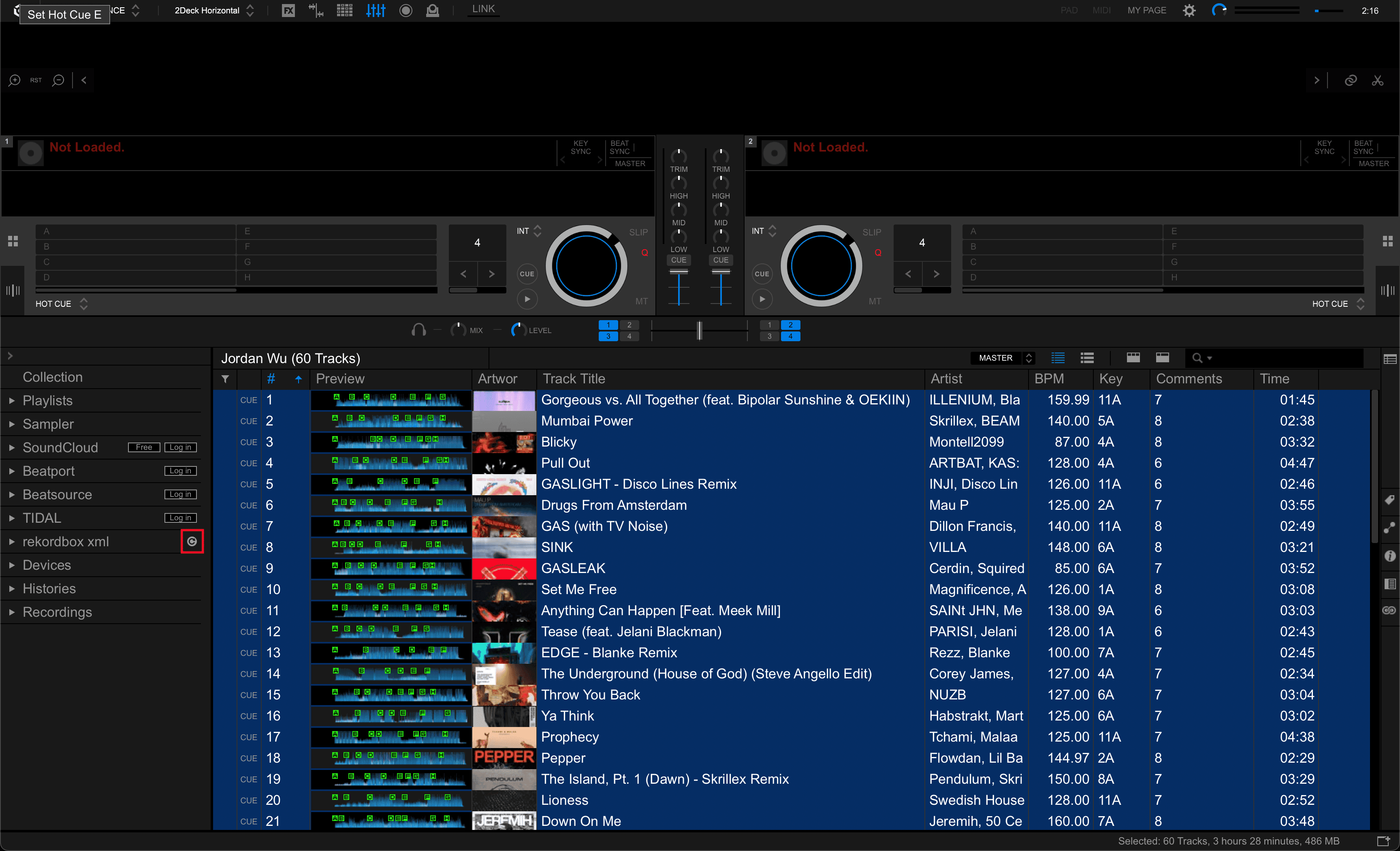The height and width of the screenshot is (851, 1400).
Task: Sort tracks by Key column
Action: coord(1122,378)
